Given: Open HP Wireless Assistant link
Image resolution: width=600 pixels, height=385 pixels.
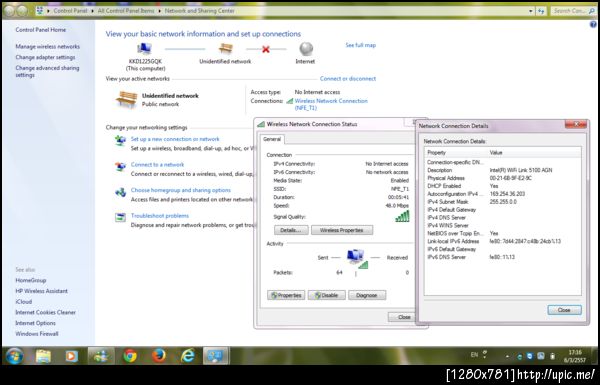Looking at the screenshot, I should (41, 291).
